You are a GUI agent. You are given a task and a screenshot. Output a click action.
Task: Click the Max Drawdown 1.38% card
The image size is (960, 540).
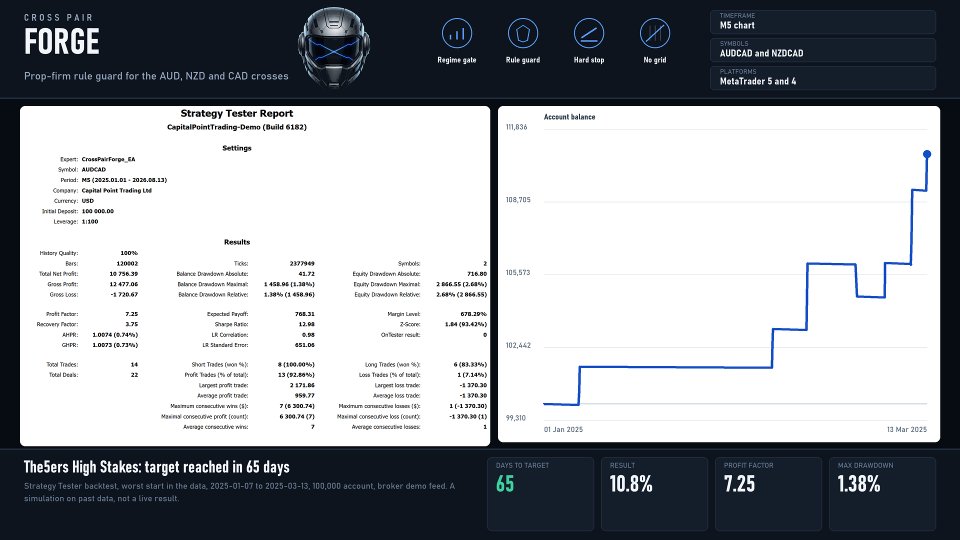(x=882, y=493)
